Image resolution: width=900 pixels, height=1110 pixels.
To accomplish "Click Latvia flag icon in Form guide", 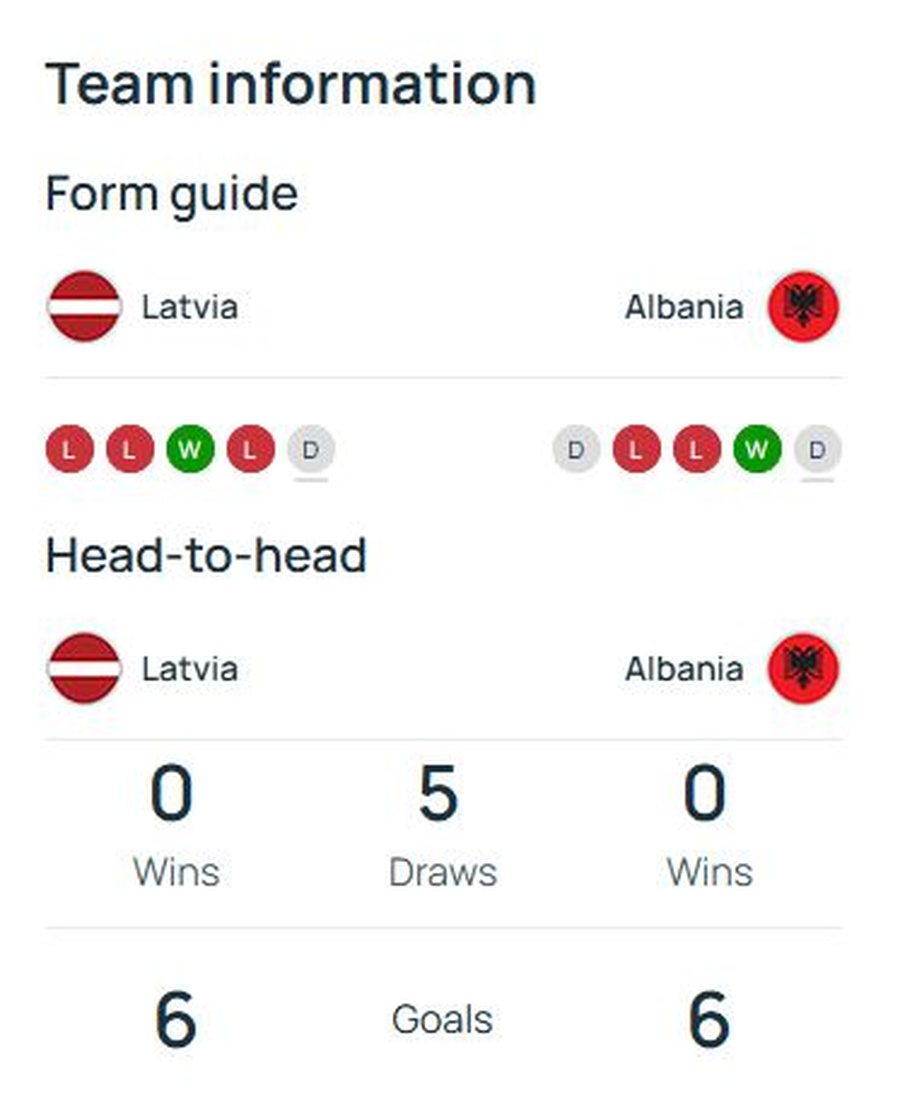I will 84,307.
